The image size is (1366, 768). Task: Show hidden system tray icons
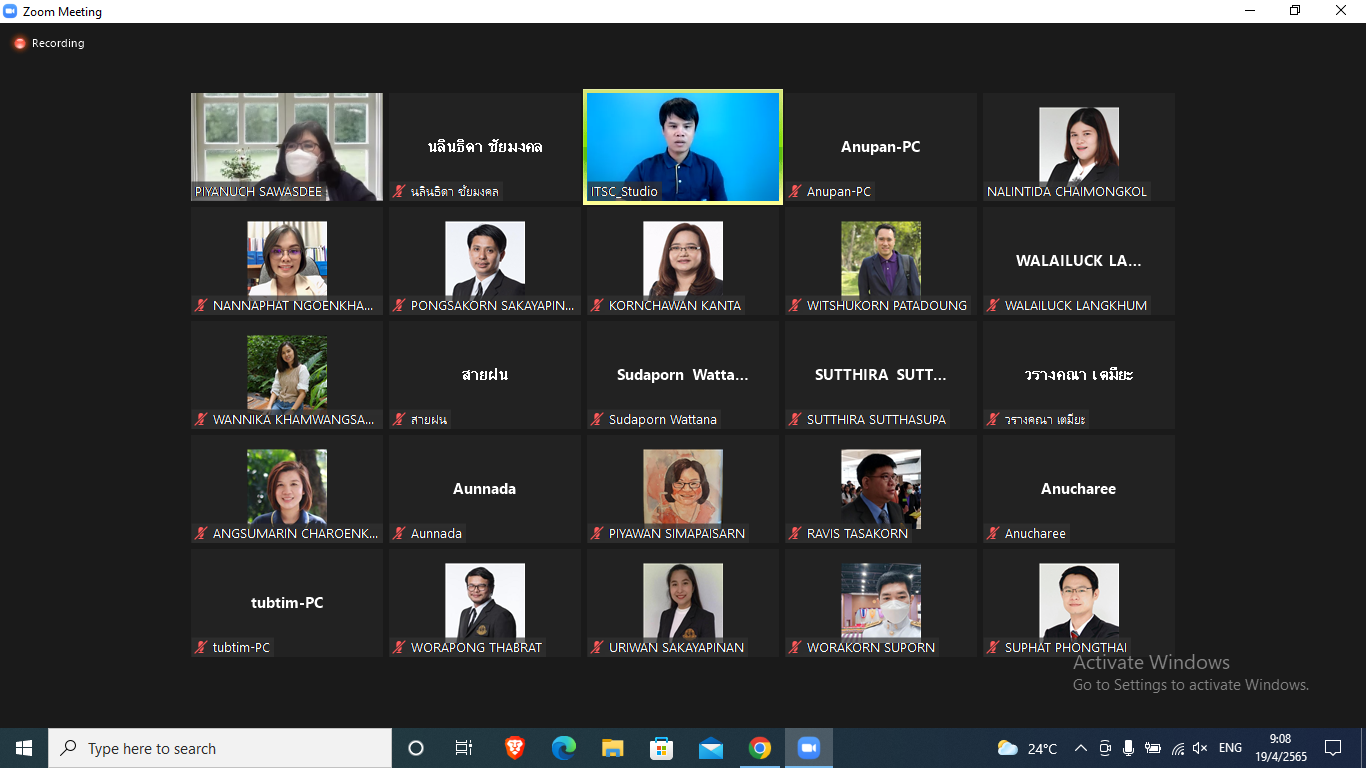click(x=1081, y=748)
